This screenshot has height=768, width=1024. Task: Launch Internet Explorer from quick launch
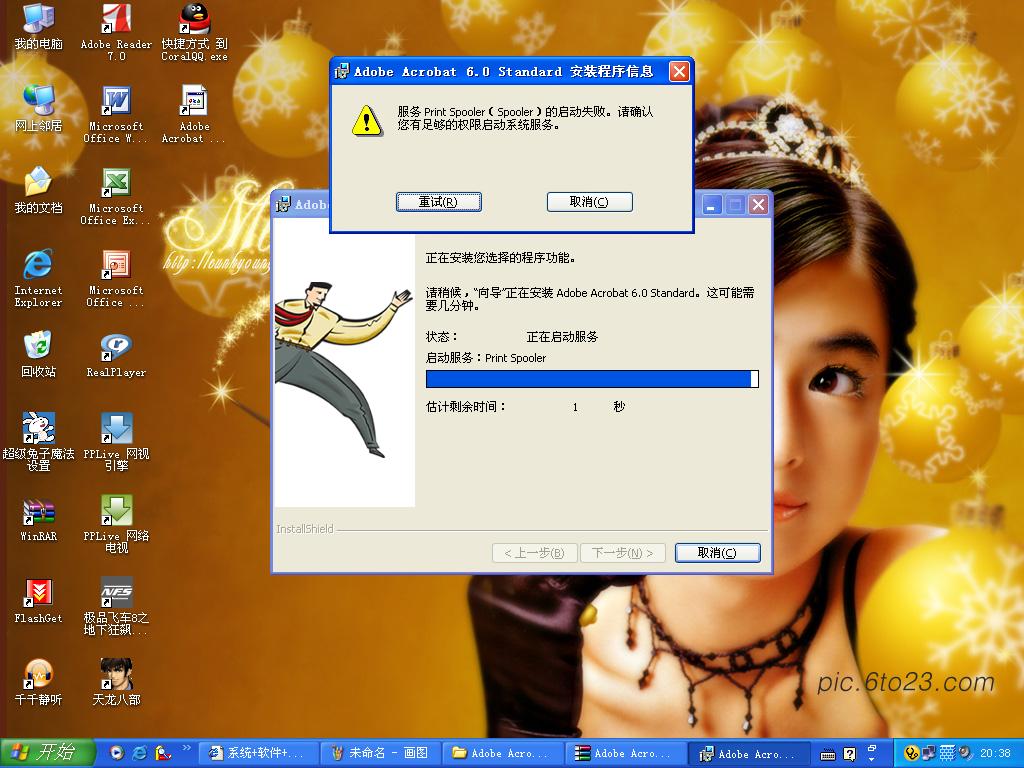point(139,753)
